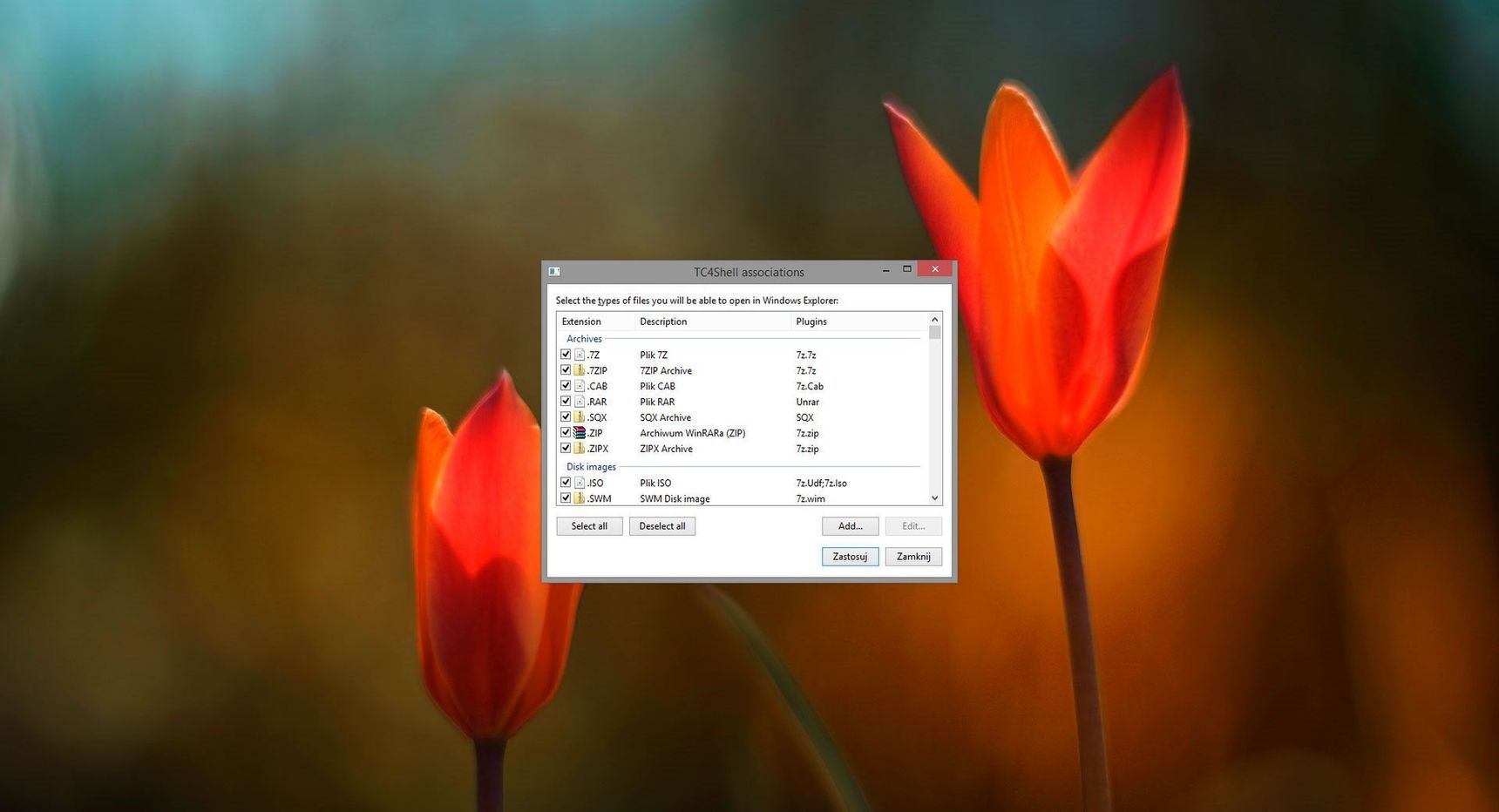Maximize the TC4Shell associations window
This screenshot has height=812, width=1499.
906,270
